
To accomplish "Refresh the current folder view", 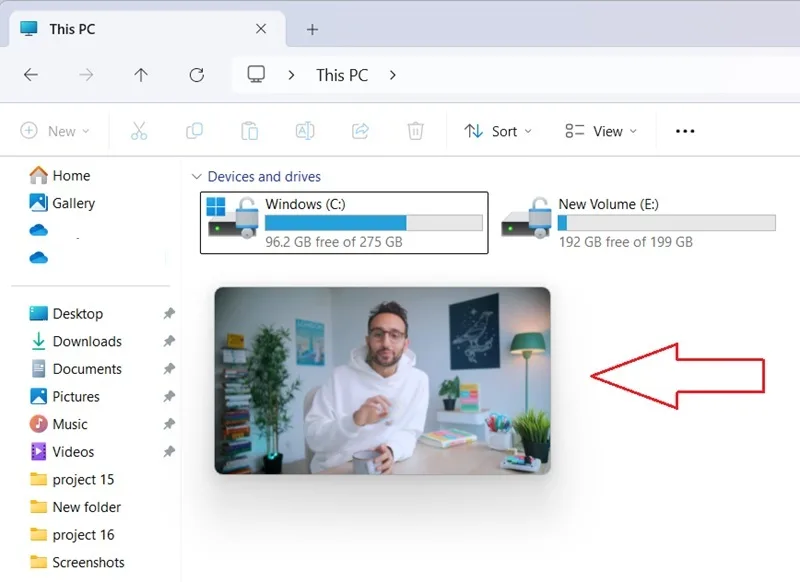I will (196, 75).
